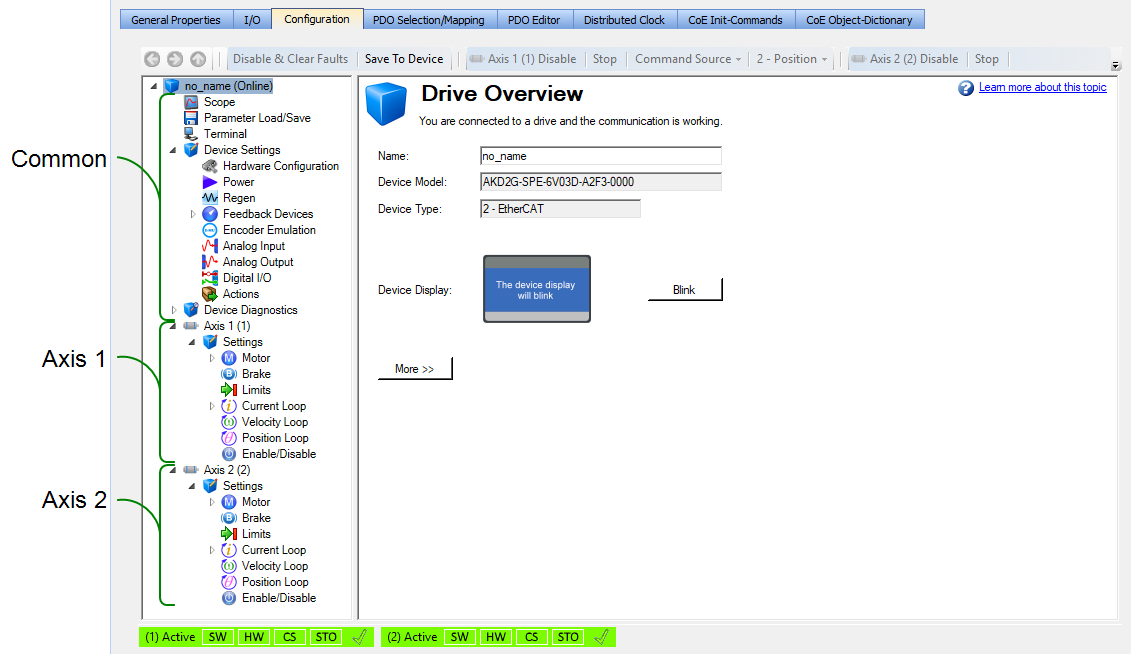Click the Blink button

tap(684, 290)
